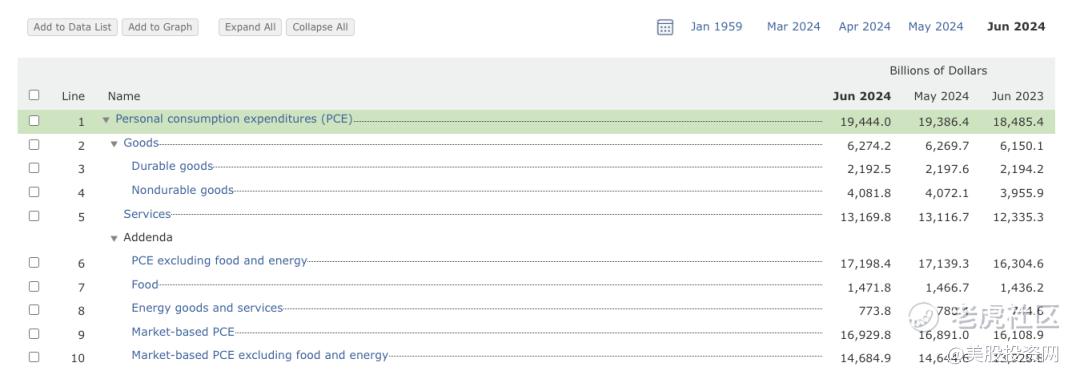Open PCE excluding food and energy link
The image size is (1080, 379).
(219, 260)
